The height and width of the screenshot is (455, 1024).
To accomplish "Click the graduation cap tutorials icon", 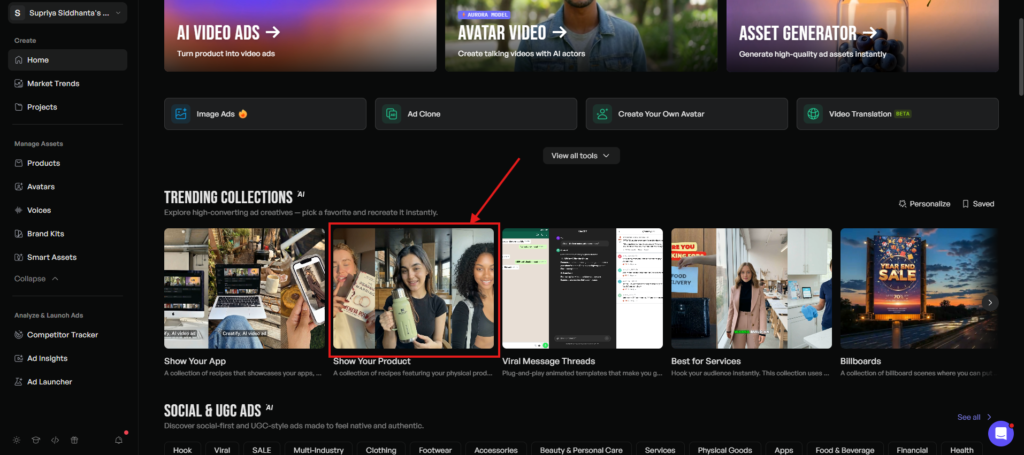I will coord(35,439).
